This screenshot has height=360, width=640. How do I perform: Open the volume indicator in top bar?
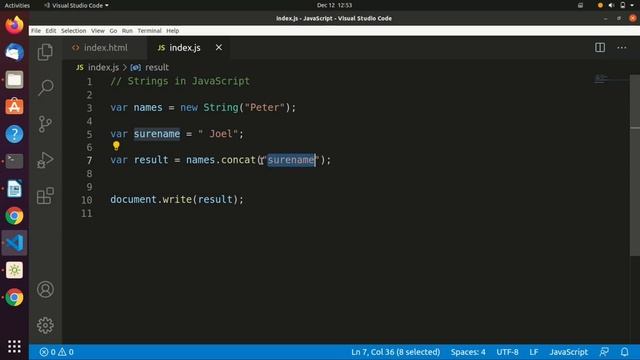pos(611,5)
